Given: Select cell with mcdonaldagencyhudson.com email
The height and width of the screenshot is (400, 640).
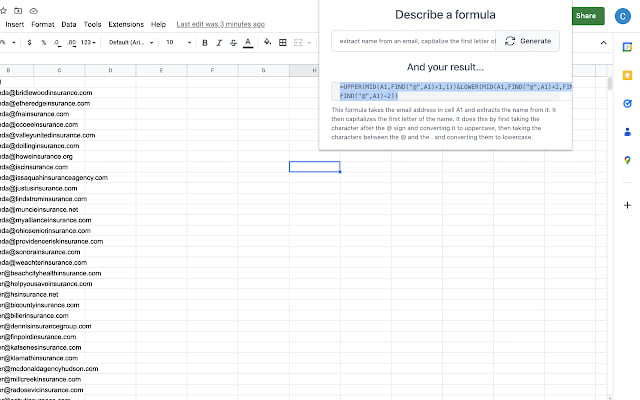Looking at the screenshot, I should [x=49, y=369].
